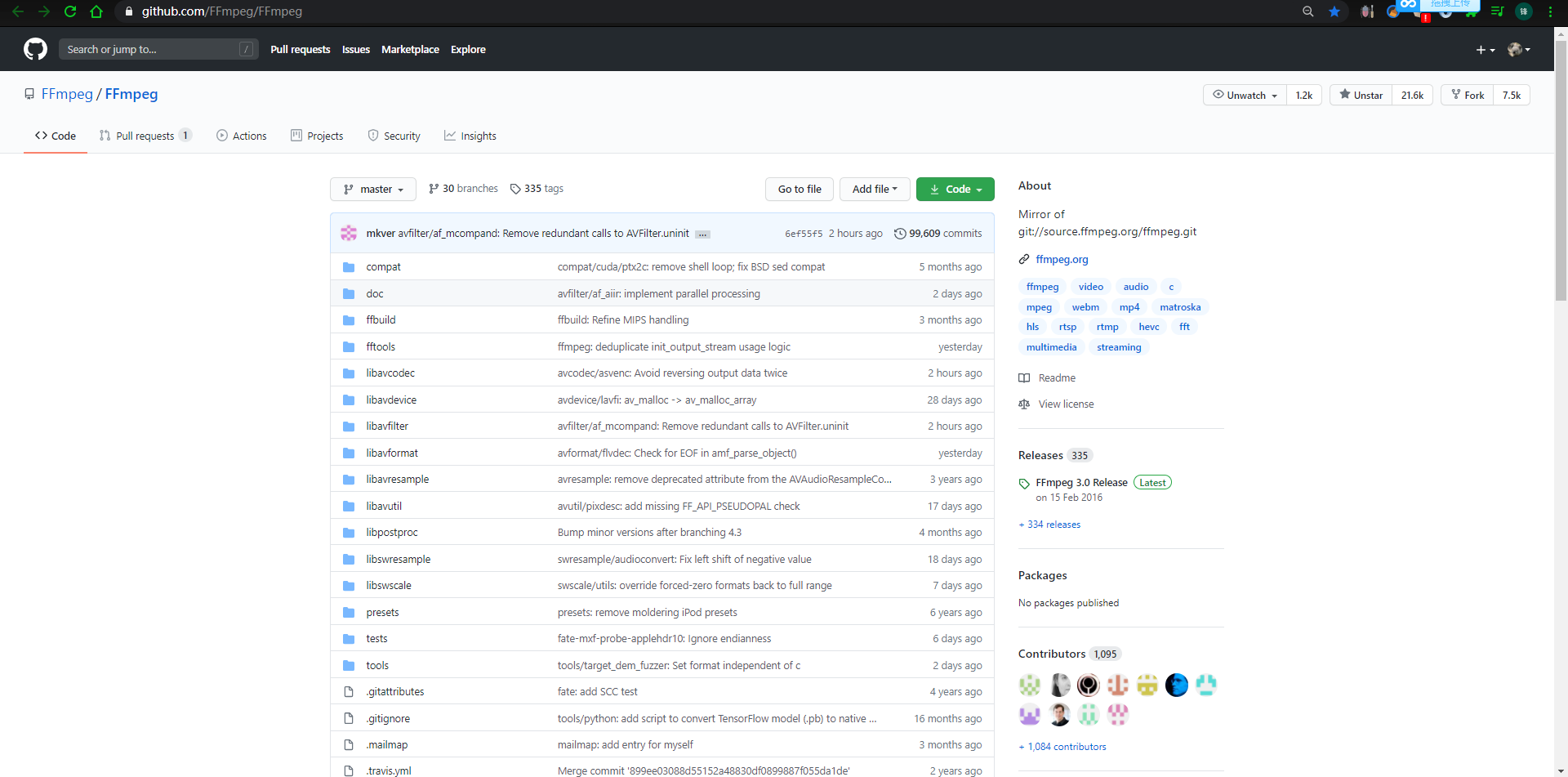Screen dimensions: 1568x777
Task: Open the master branch dropdown
Action: tap(373, 190)
